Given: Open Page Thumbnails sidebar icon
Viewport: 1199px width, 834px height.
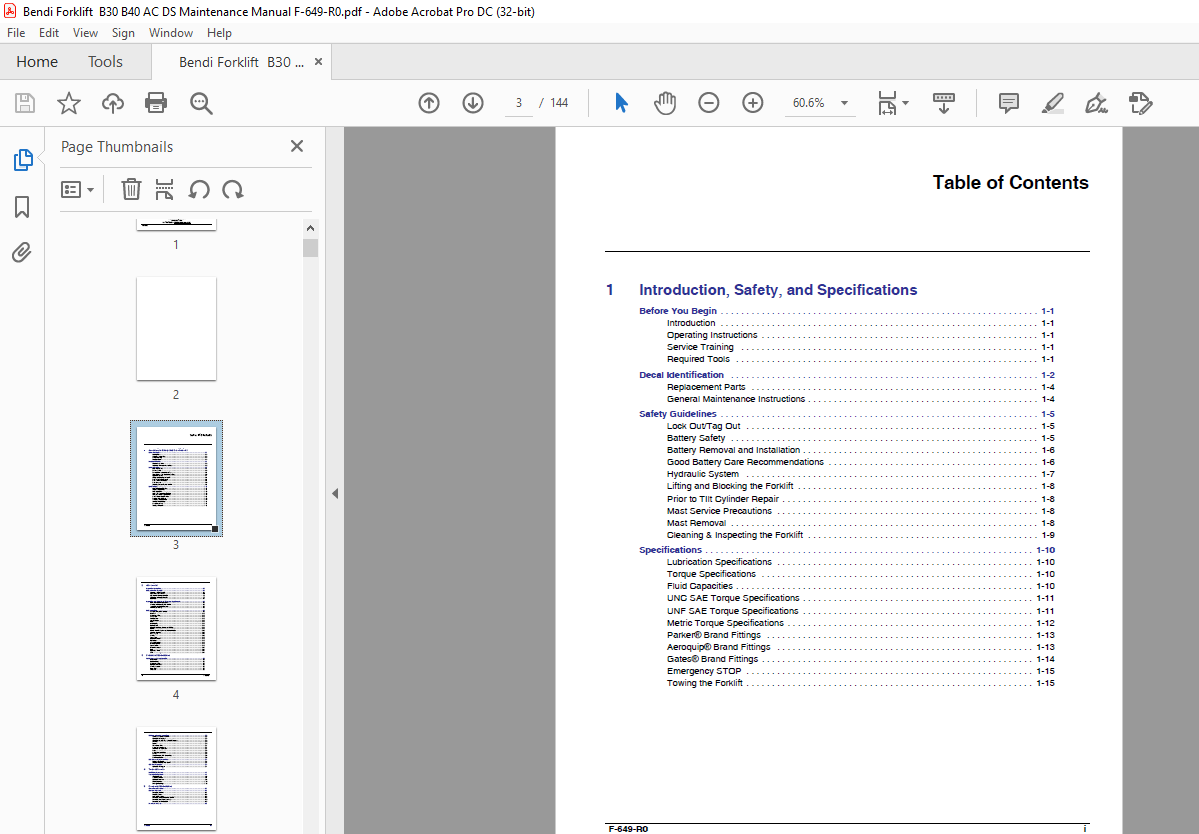Looking at the screenshot, I should pyautogui.click(x=22, y=160).
